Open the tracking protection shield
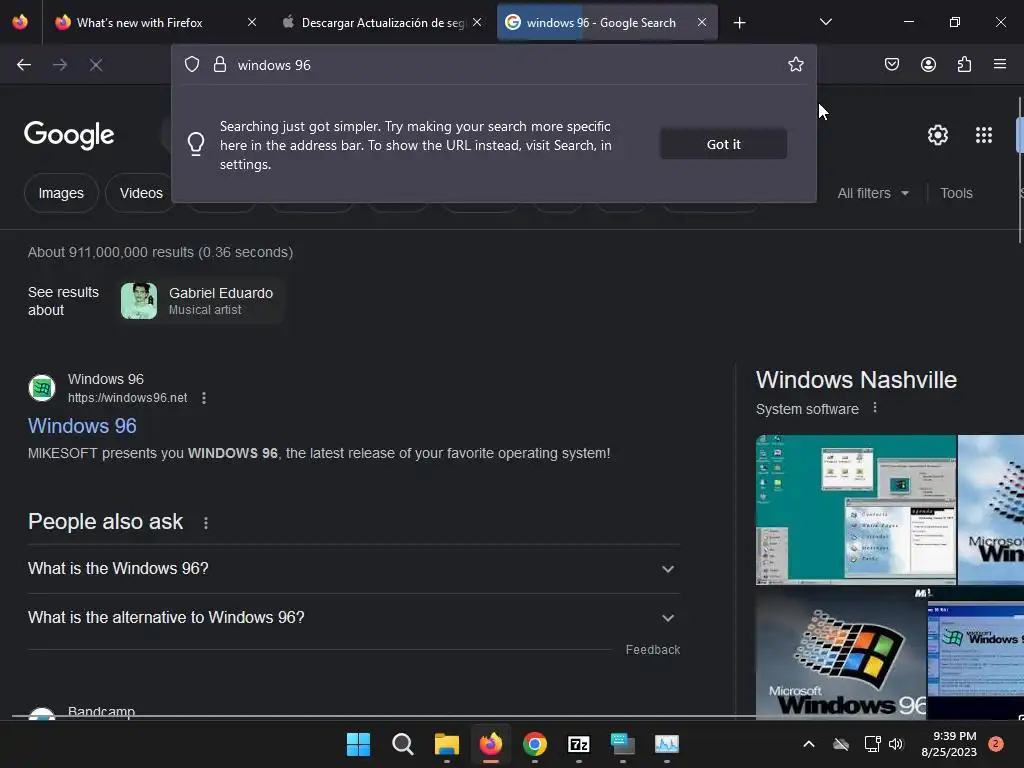 click(191, 65)
